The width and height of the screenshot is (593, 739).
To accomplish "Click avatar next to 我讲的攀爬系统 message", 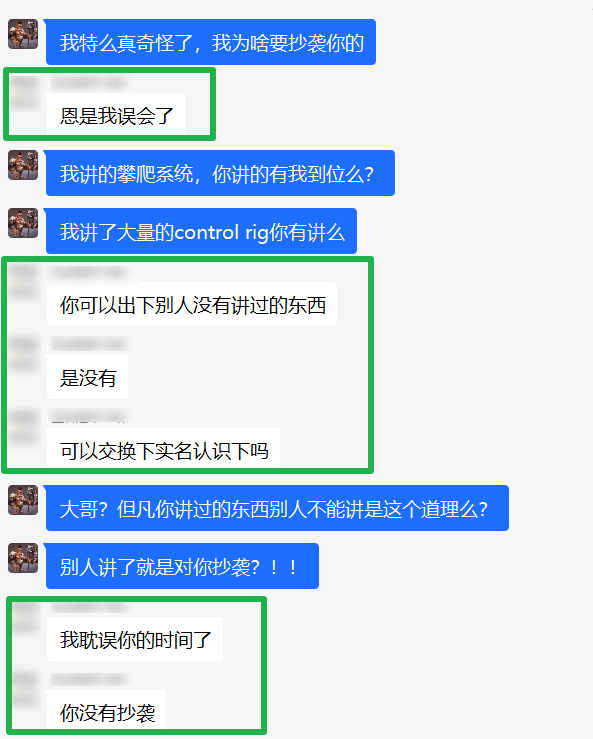I will coord(23,165).
